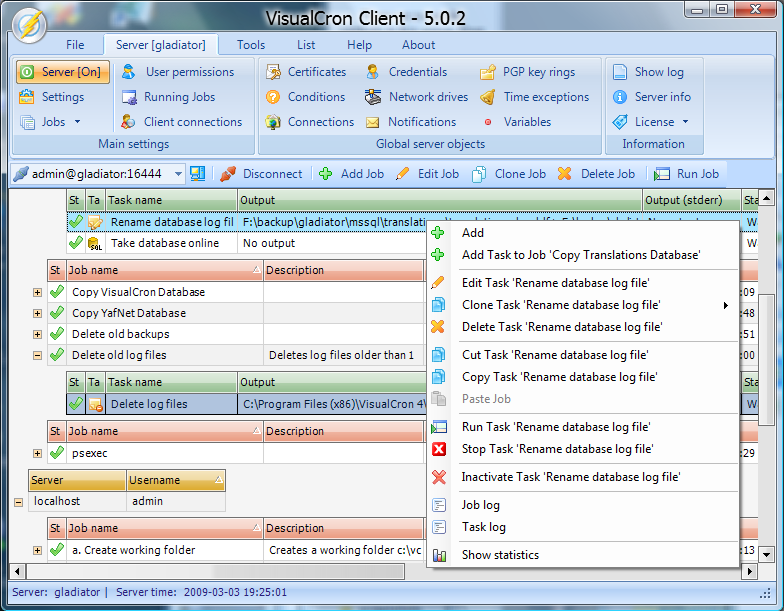
Task: Click red Stop Task icon in context menu
Action: pos(439,449)
